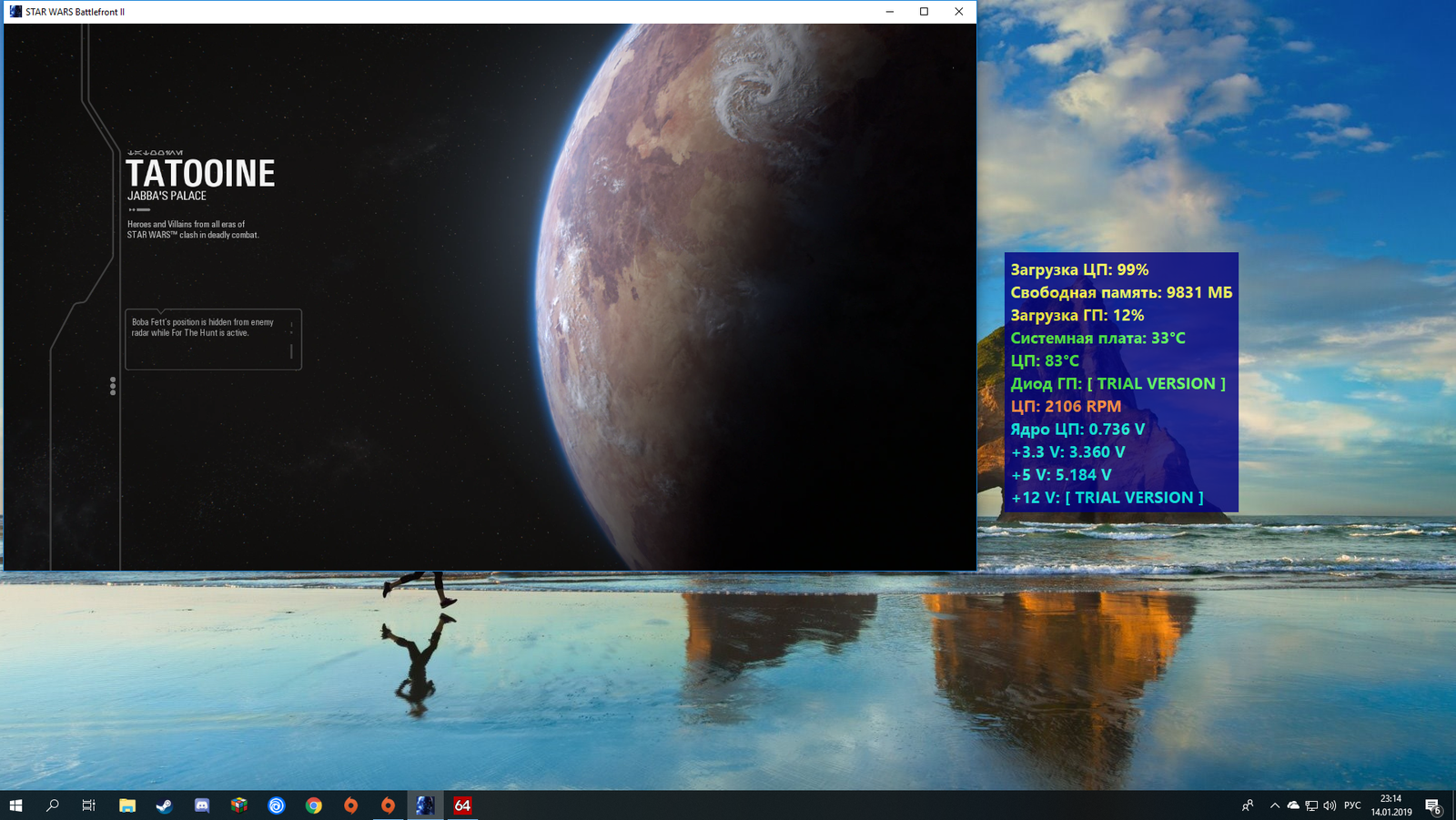
Task: Click the Загрузка ГП: 12% line
Action: (x=1077, y=315)
